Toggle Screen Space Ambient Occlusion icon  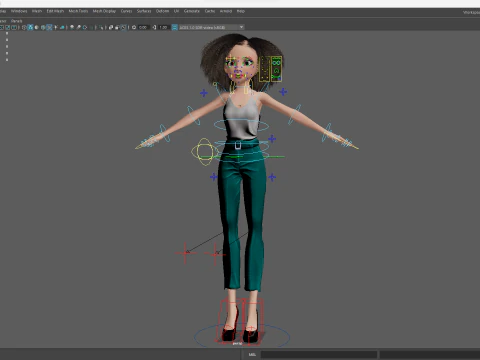72,27
